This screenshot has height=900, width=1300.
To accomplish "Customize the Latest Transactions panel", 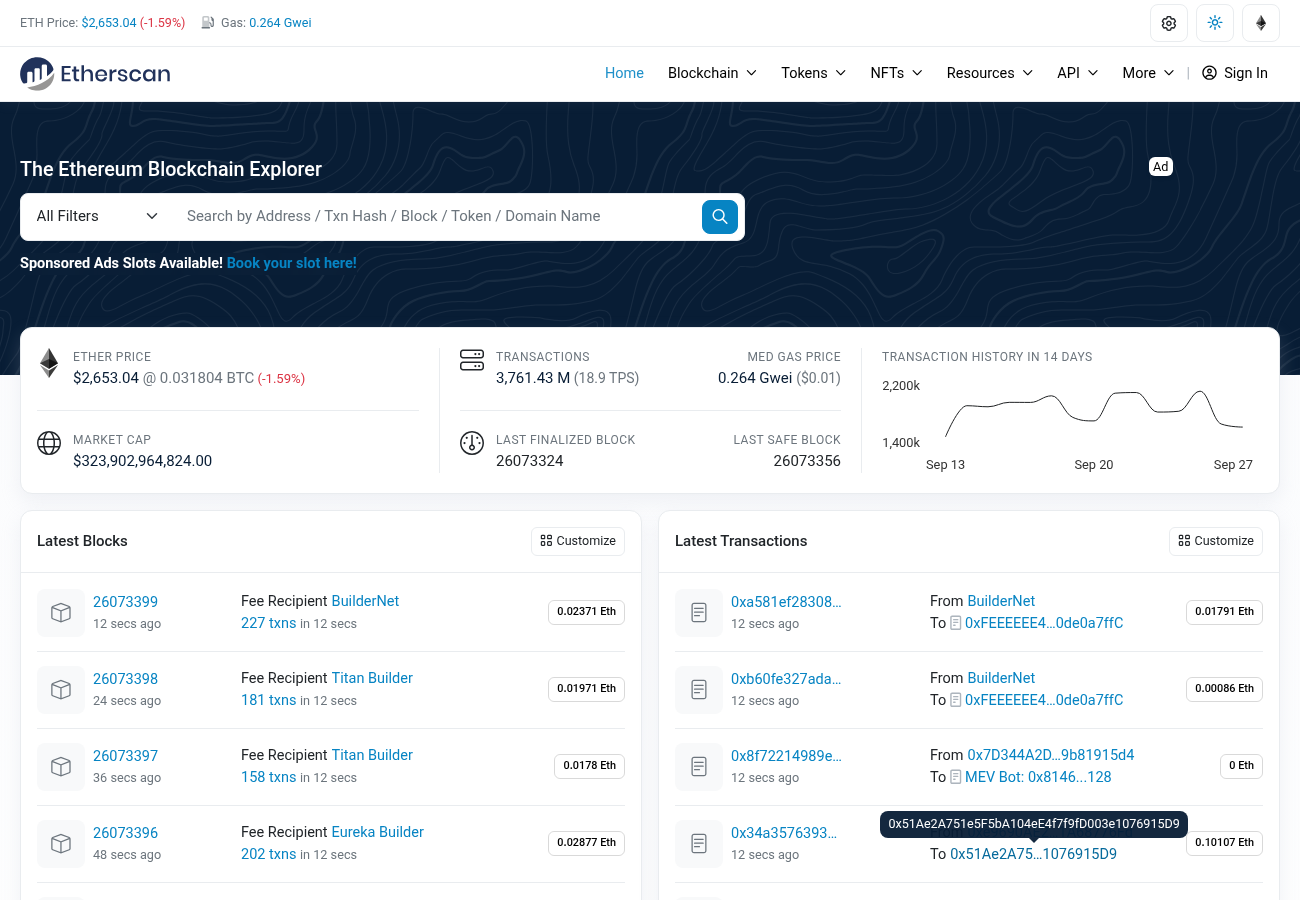I will click(x=1216, y=541).
